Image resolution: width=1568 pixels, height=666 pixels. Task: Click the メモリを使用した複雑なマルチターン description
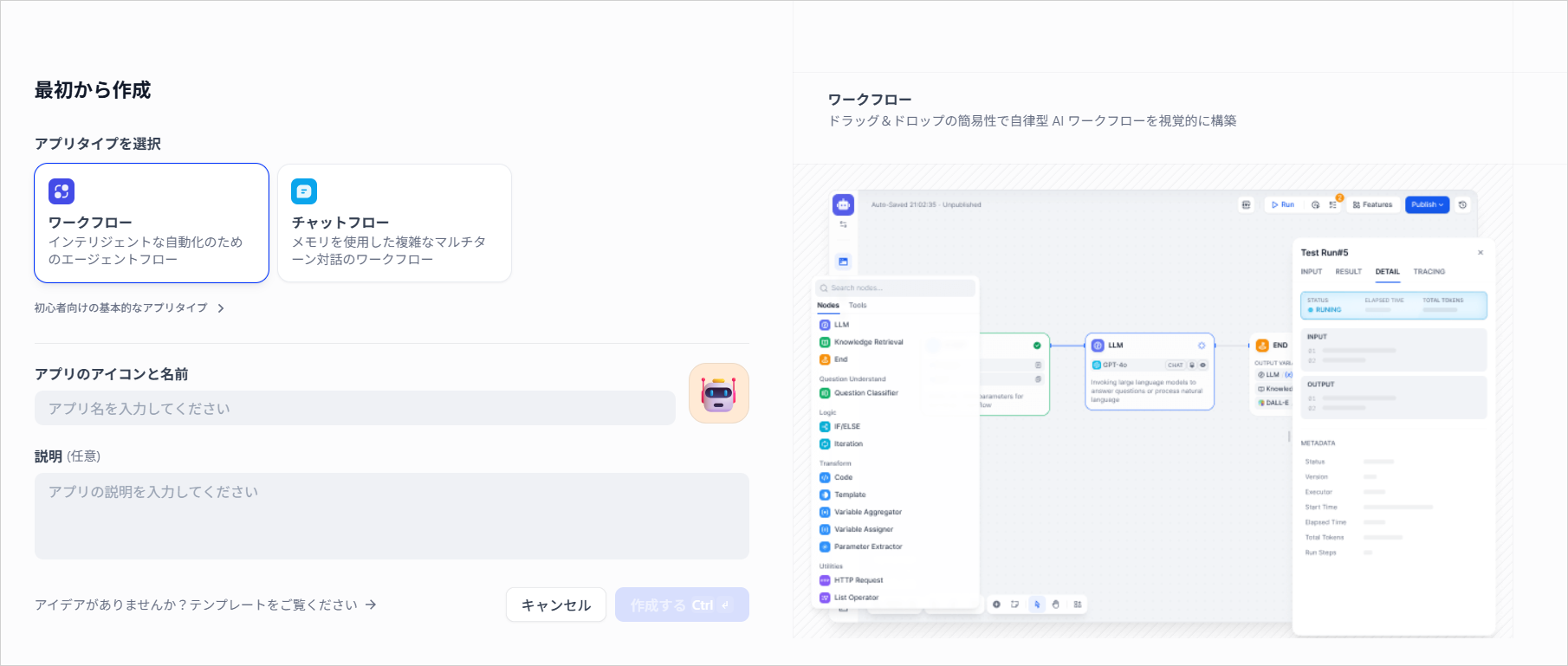pos(389,250)
